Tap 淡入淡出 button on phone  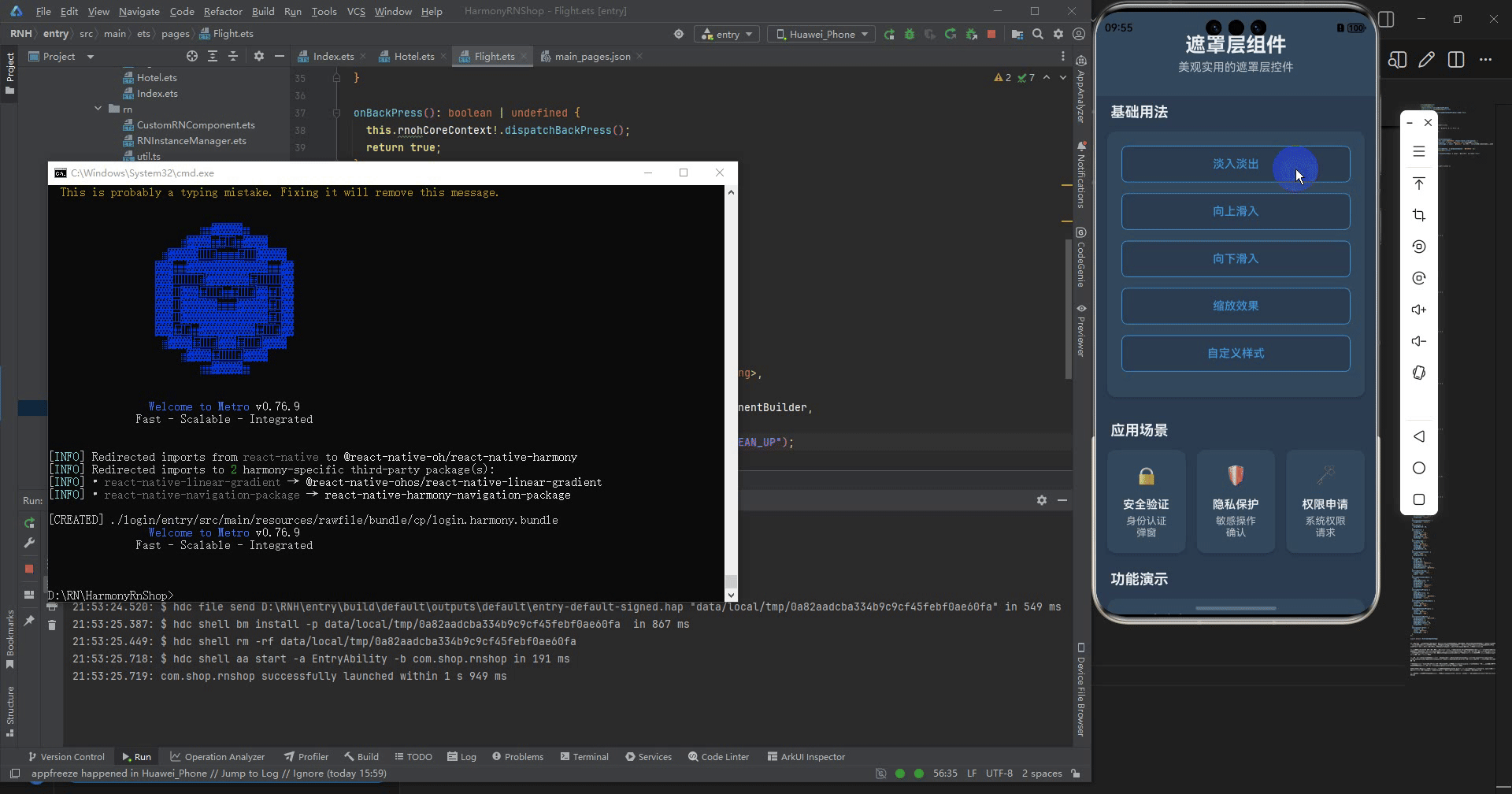coord(1236,164)
